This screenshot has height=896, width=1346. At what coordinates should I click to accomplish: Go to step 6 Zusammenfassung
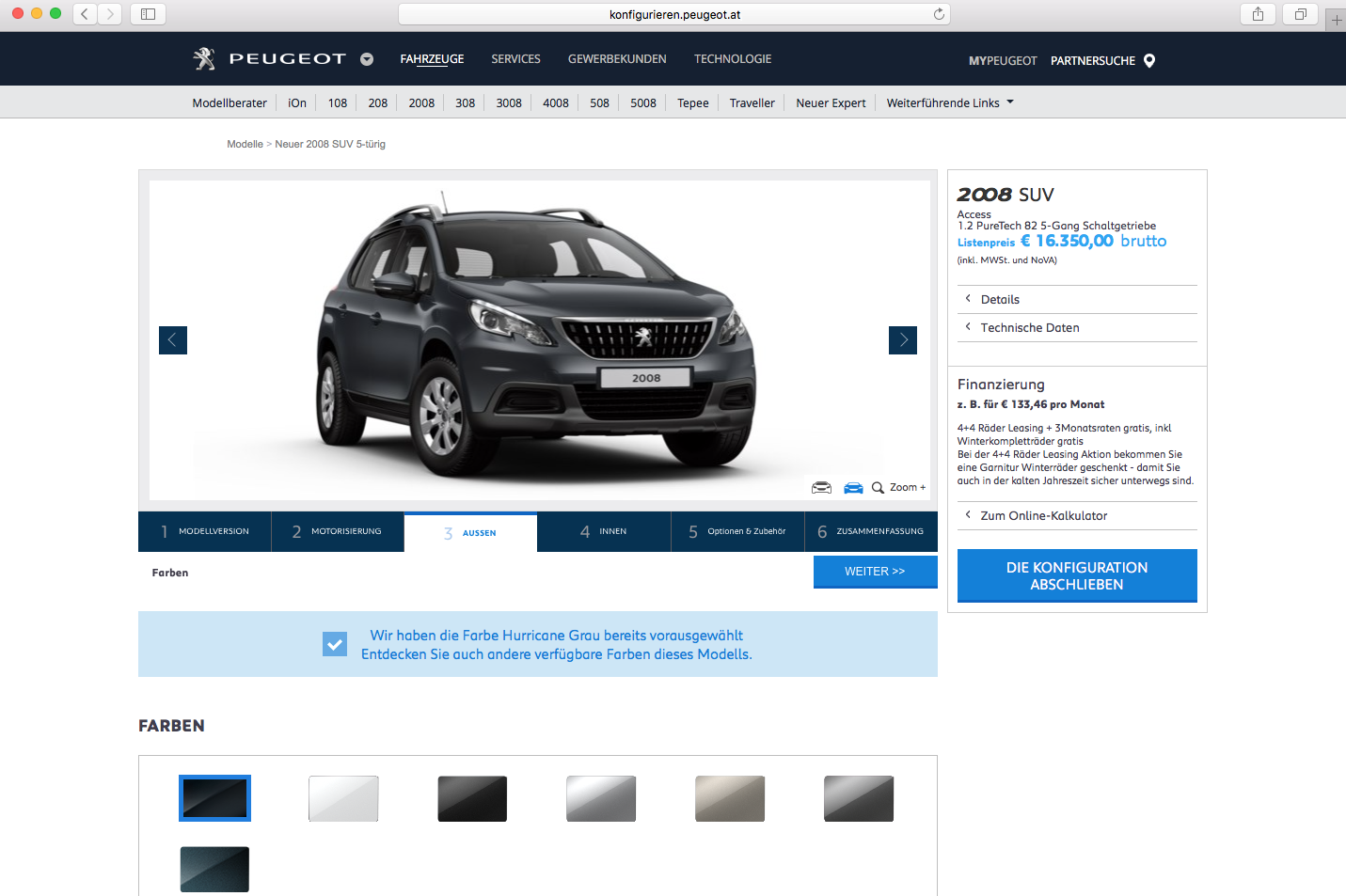pyautogui.click(x=871, y=531)
